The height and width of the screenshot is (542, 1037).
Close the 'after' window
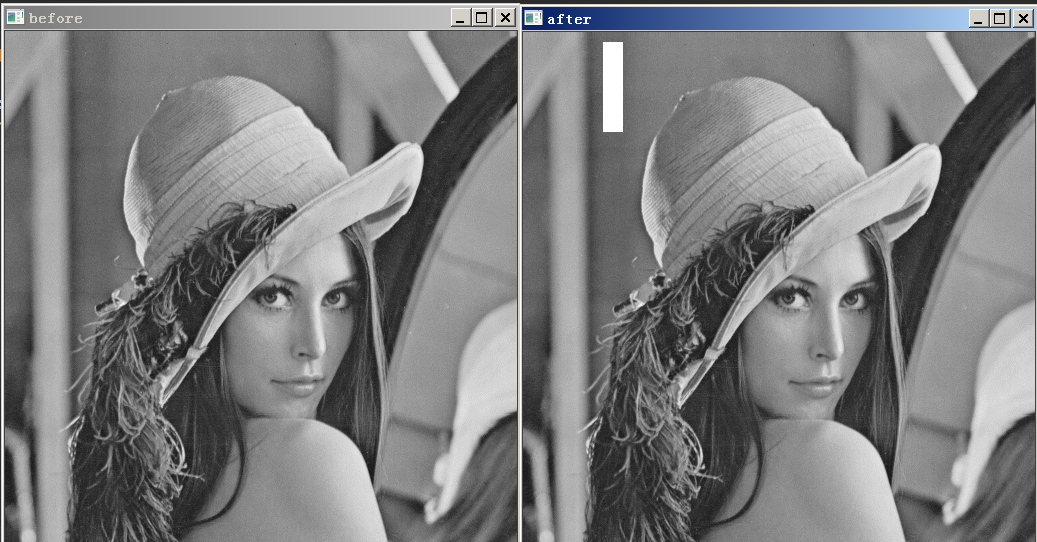[1023, 19]
